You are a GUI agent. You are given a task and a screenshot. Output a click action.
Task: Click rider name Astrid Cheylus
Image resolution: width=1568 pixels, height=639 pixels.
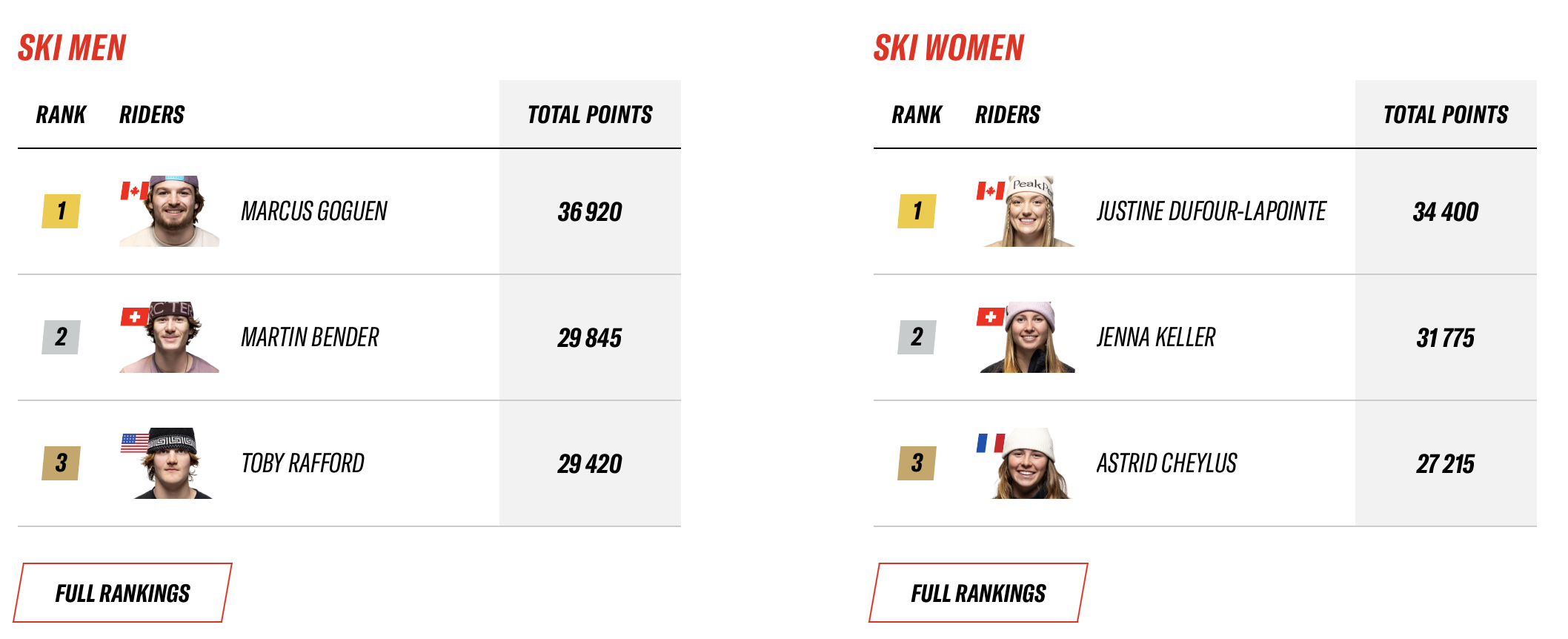(1166, 464)
